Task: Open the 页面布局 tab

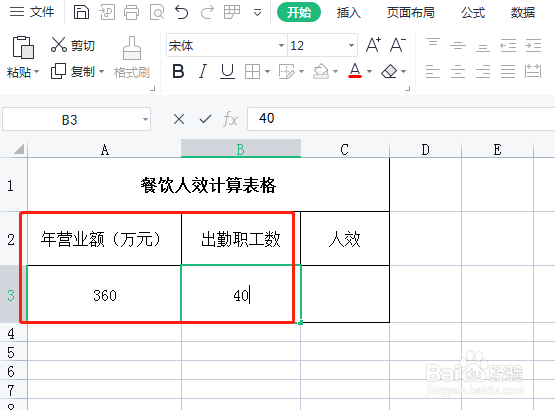Action: (x=411, y=13)
